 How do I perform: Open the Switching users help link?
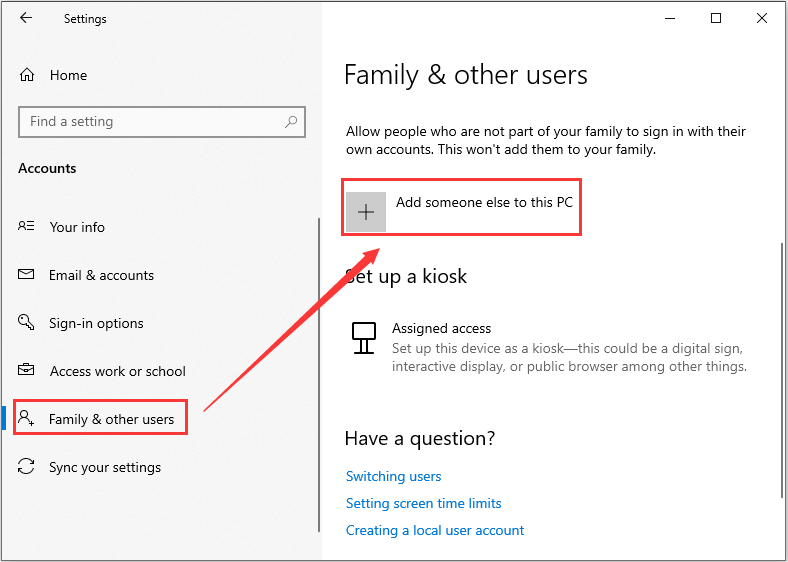[393, 476]
